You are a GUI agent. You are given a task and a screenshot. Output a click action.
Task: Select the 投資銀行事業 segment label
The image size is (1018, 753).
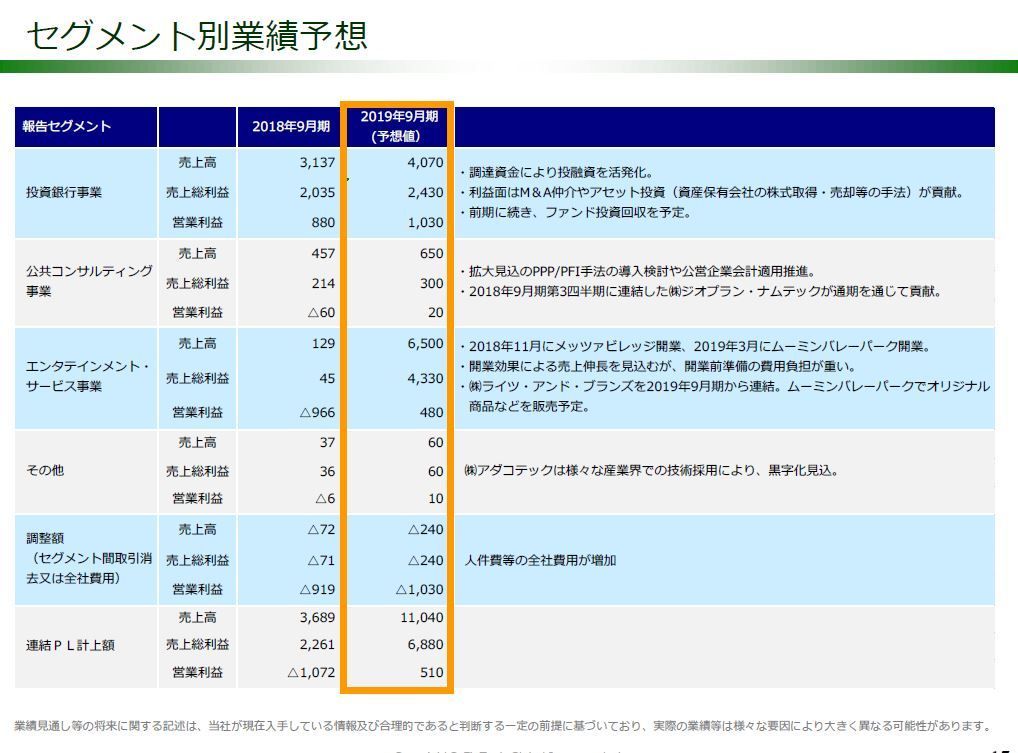pyautogui.click(x=64, y=193)
